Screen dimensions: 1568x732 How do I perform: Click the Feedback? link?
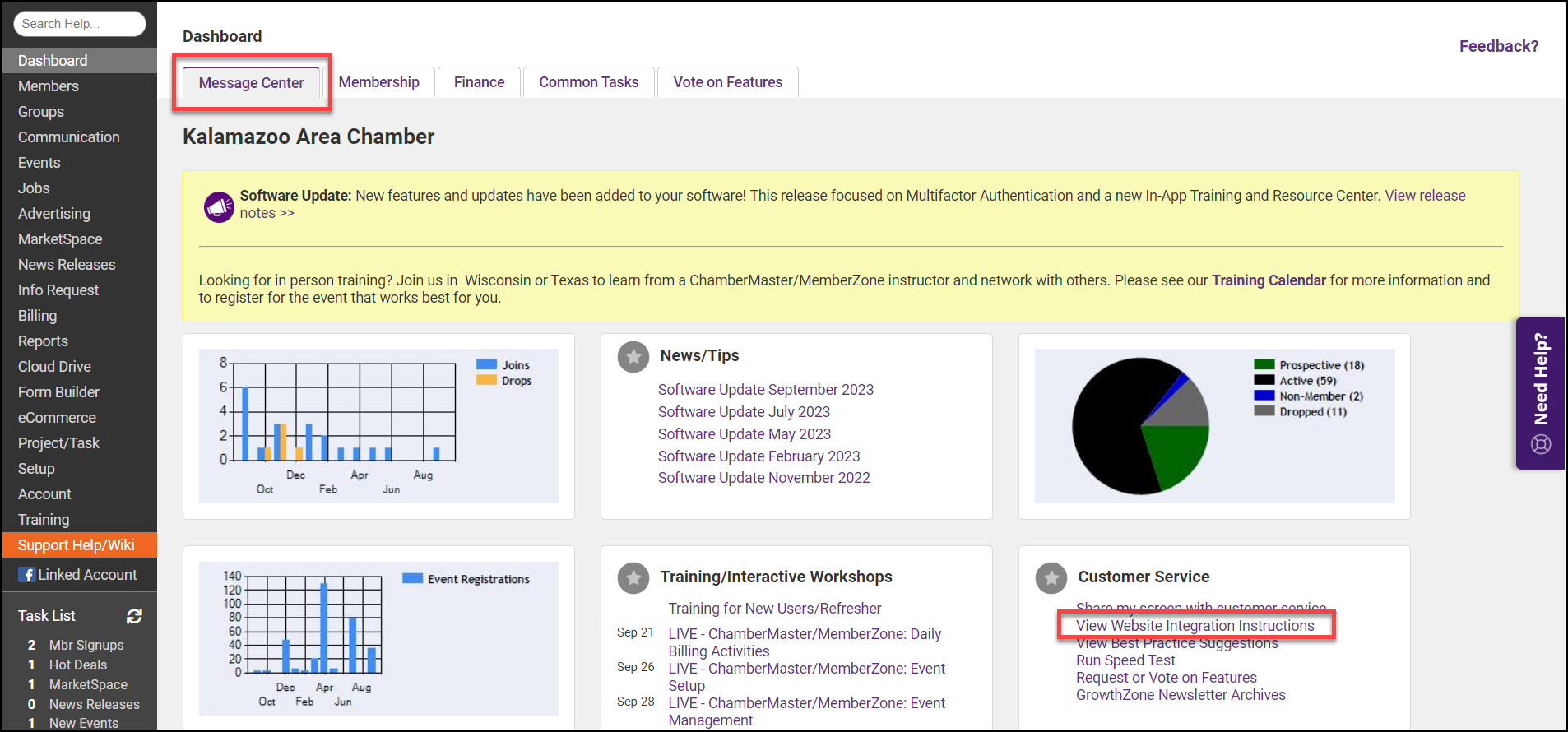[1498, 46]
